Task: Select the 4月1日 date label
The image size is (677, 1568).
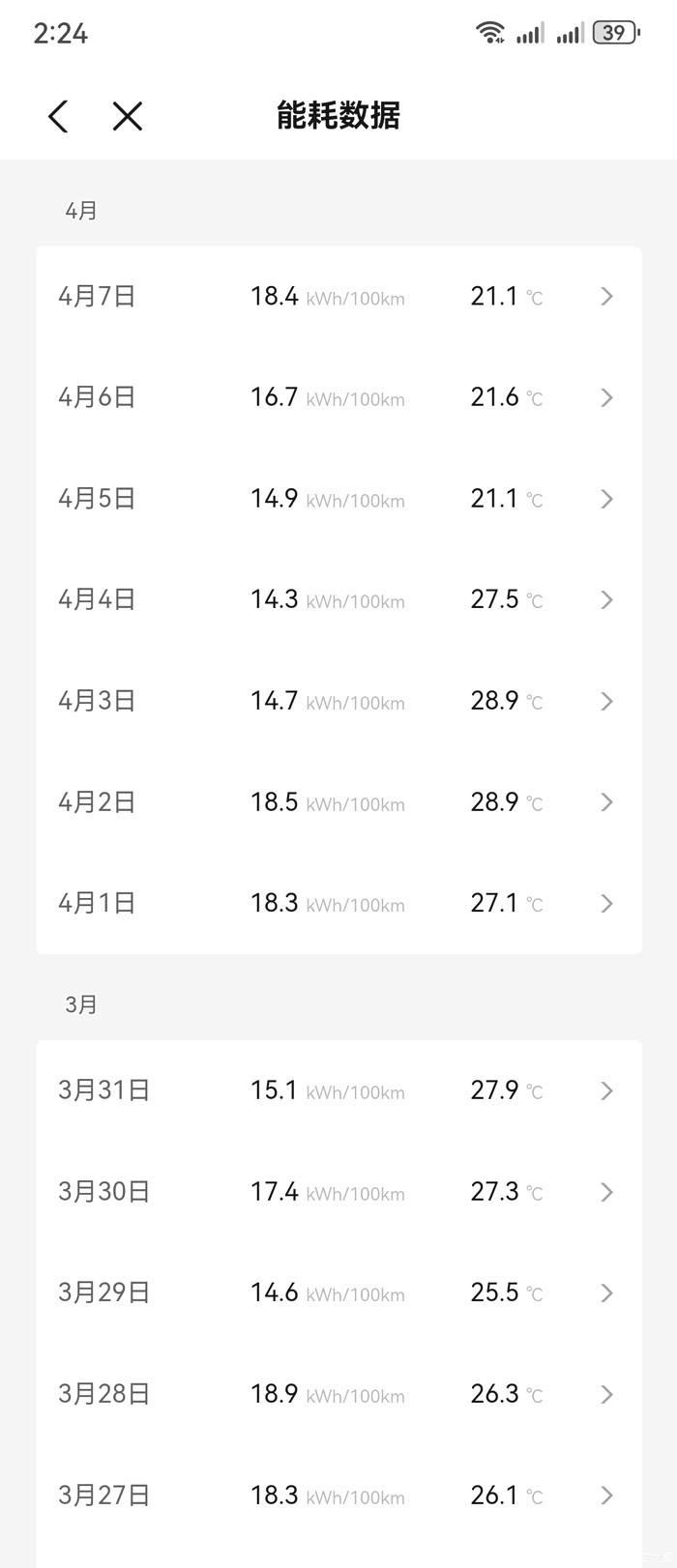Action: pos(97,903)
